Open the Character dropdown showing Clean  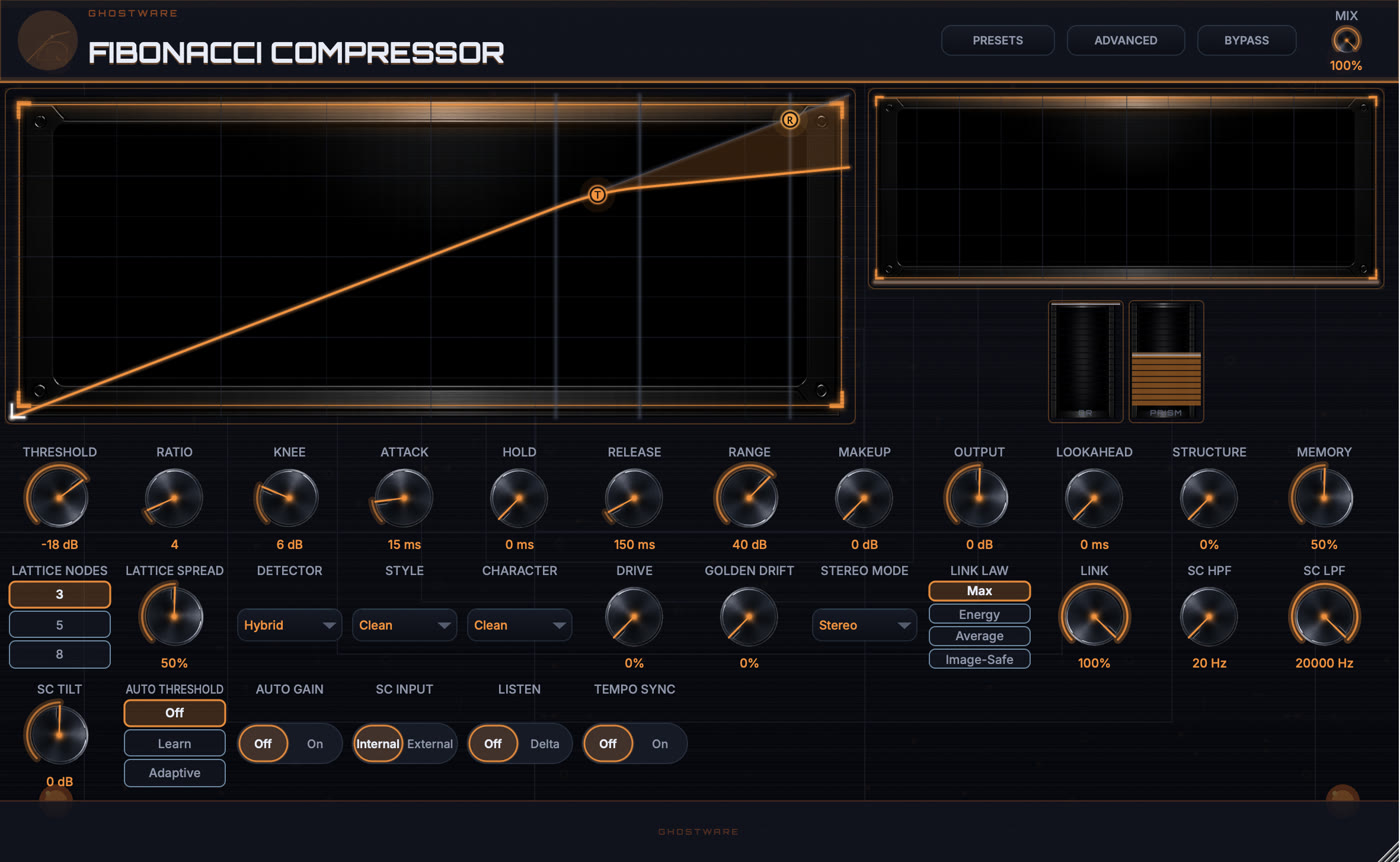(520, 625)
